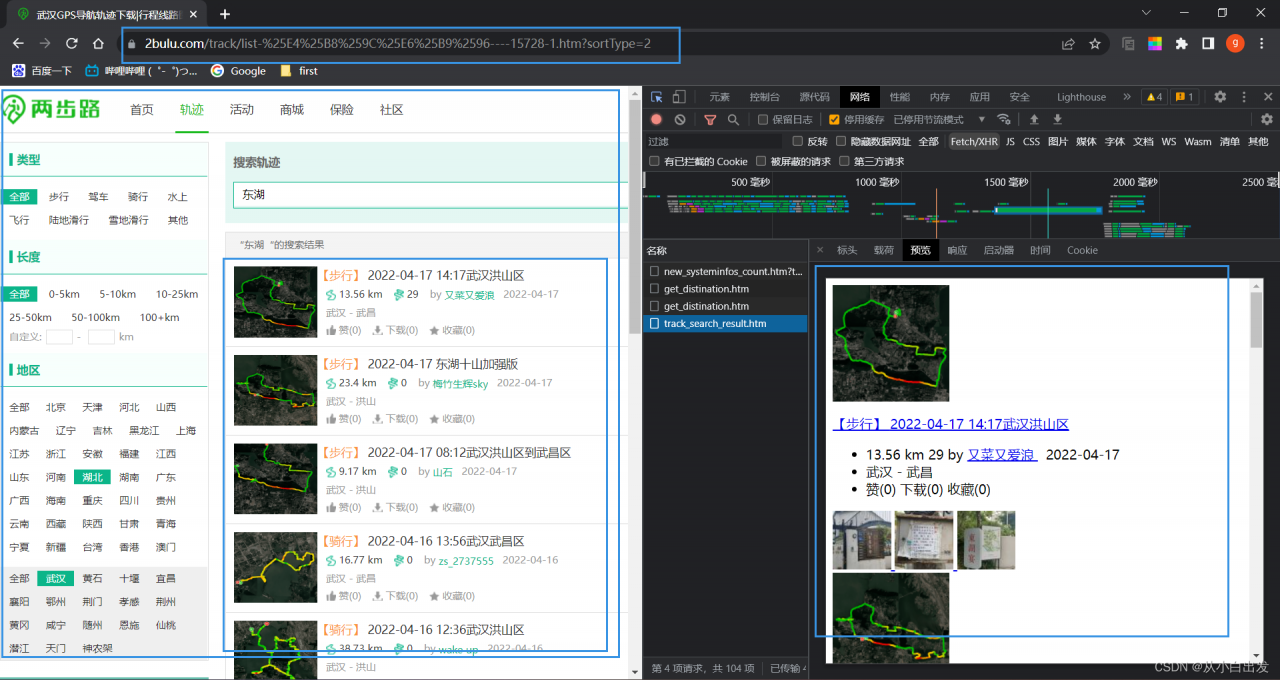Open DevTools settings gear in the top bar
Image resolution: width=1280 pixels, height=680 pixels.
1220,97
